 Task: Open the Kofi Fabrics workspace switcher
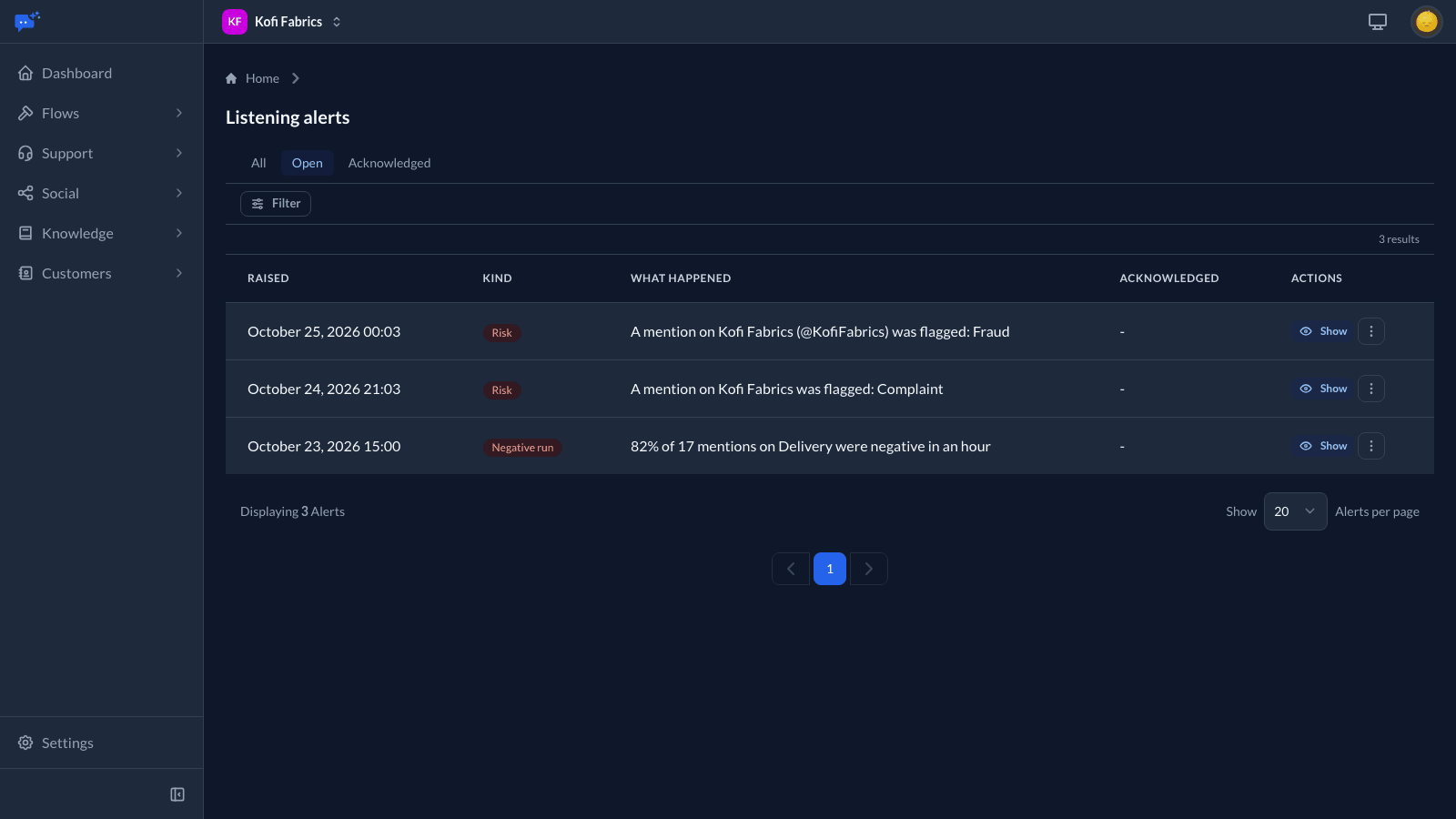tap(283, 22)
